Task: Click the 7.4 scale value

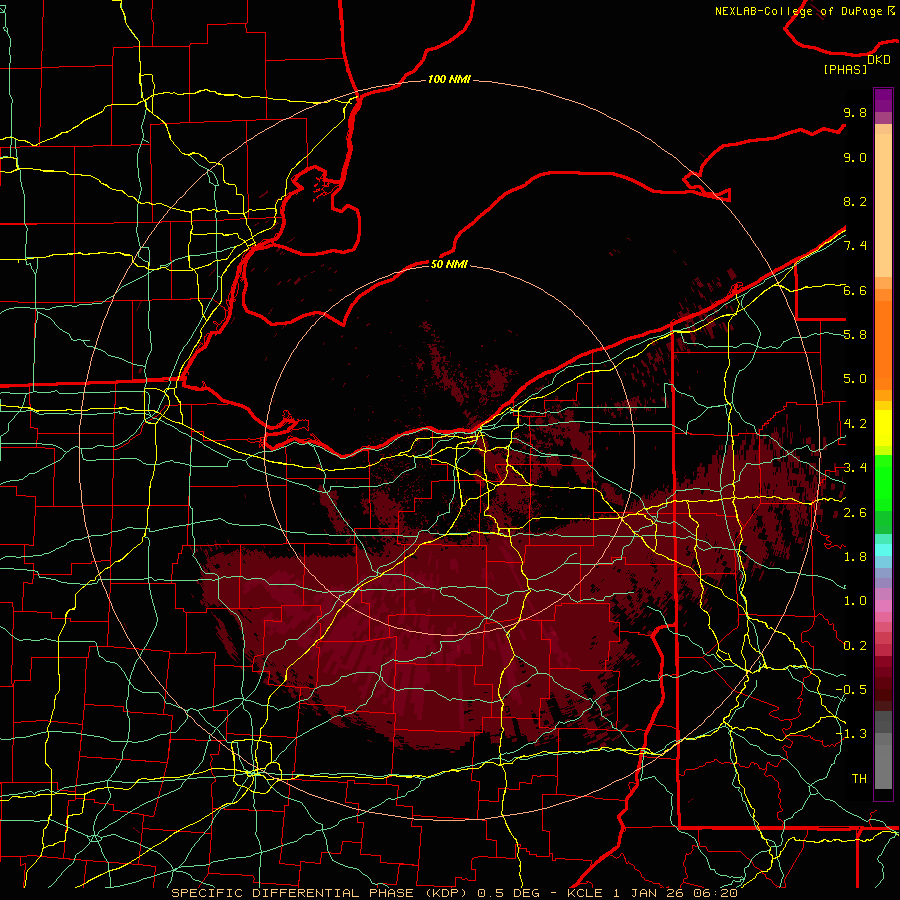Action: (855, 246)
